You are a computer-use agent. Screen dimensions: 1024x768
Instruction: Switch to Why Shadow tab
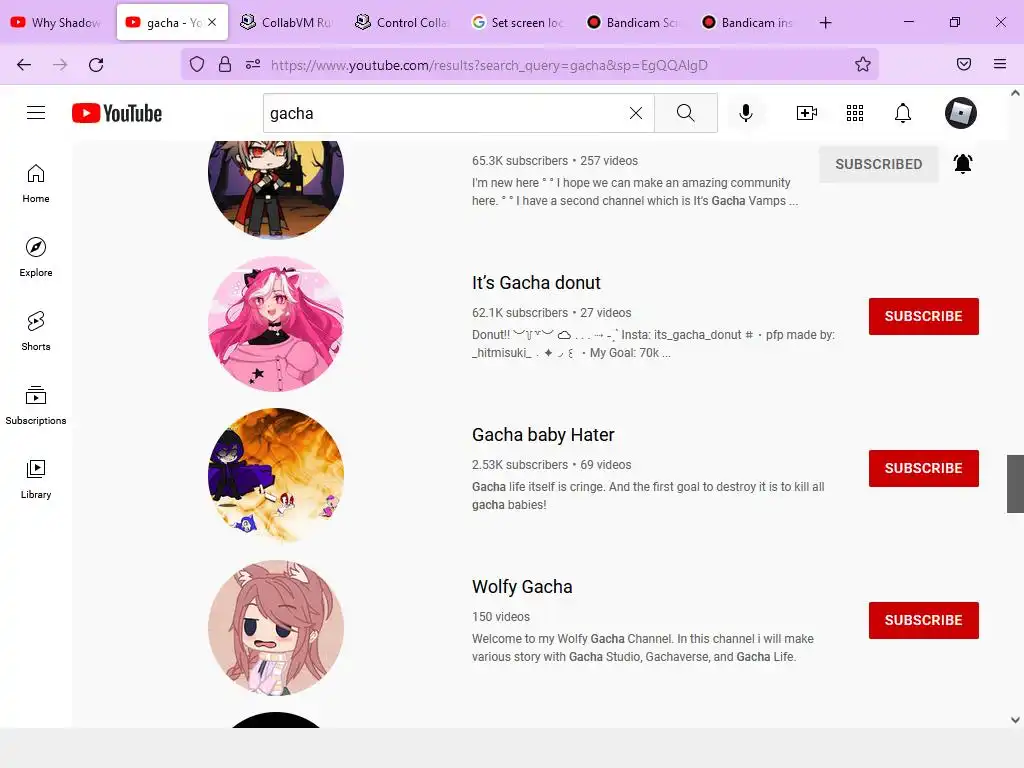point(56,22)
